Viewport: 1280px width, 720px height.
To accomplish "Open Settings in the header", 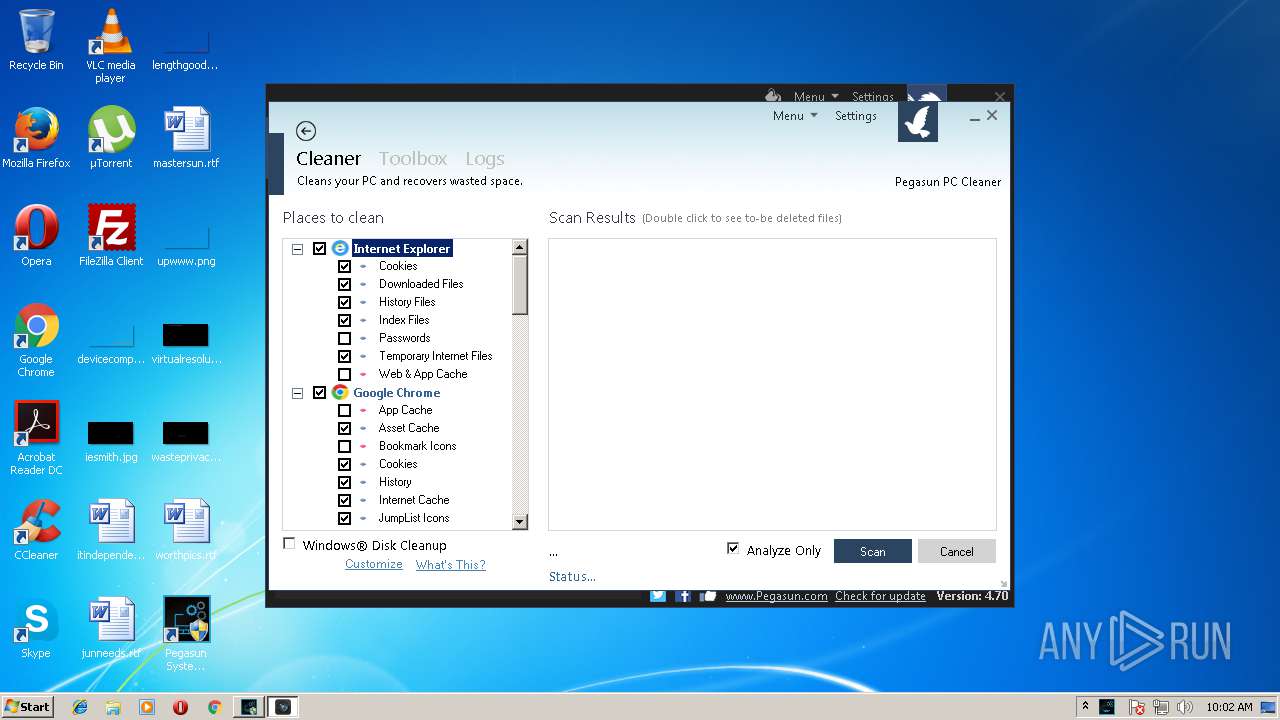I will tap(856, 116).
